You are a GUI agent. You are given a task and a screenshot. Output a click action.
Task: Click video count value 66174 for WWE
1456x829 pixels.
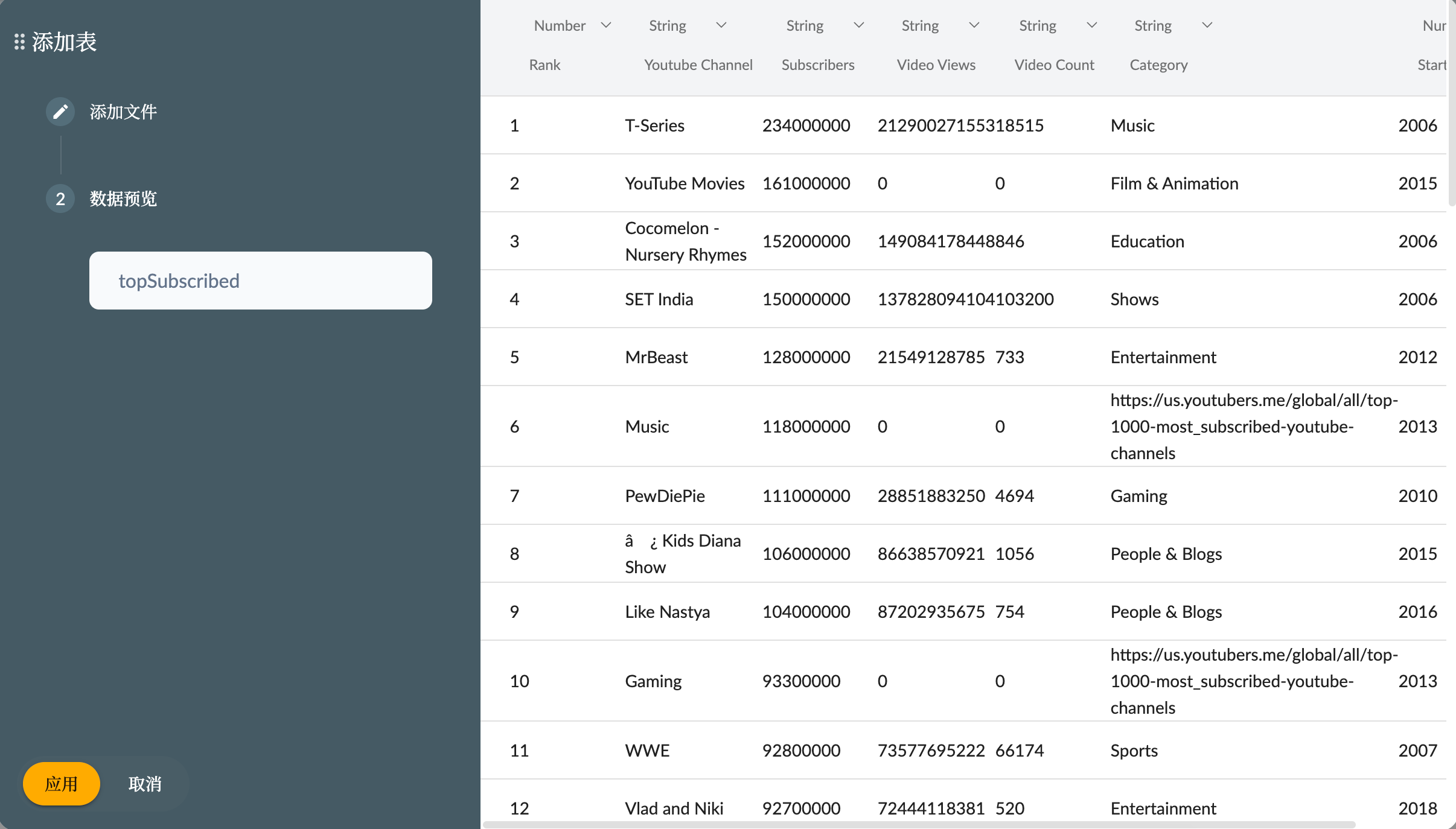(1019, 750)
